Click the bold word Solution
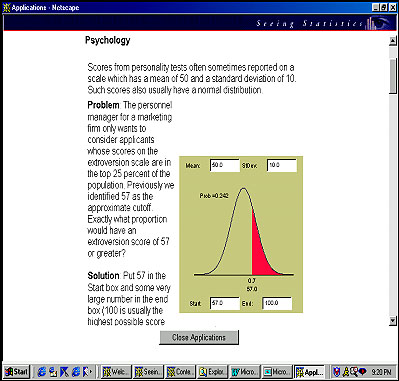 [x=103, y=276]
